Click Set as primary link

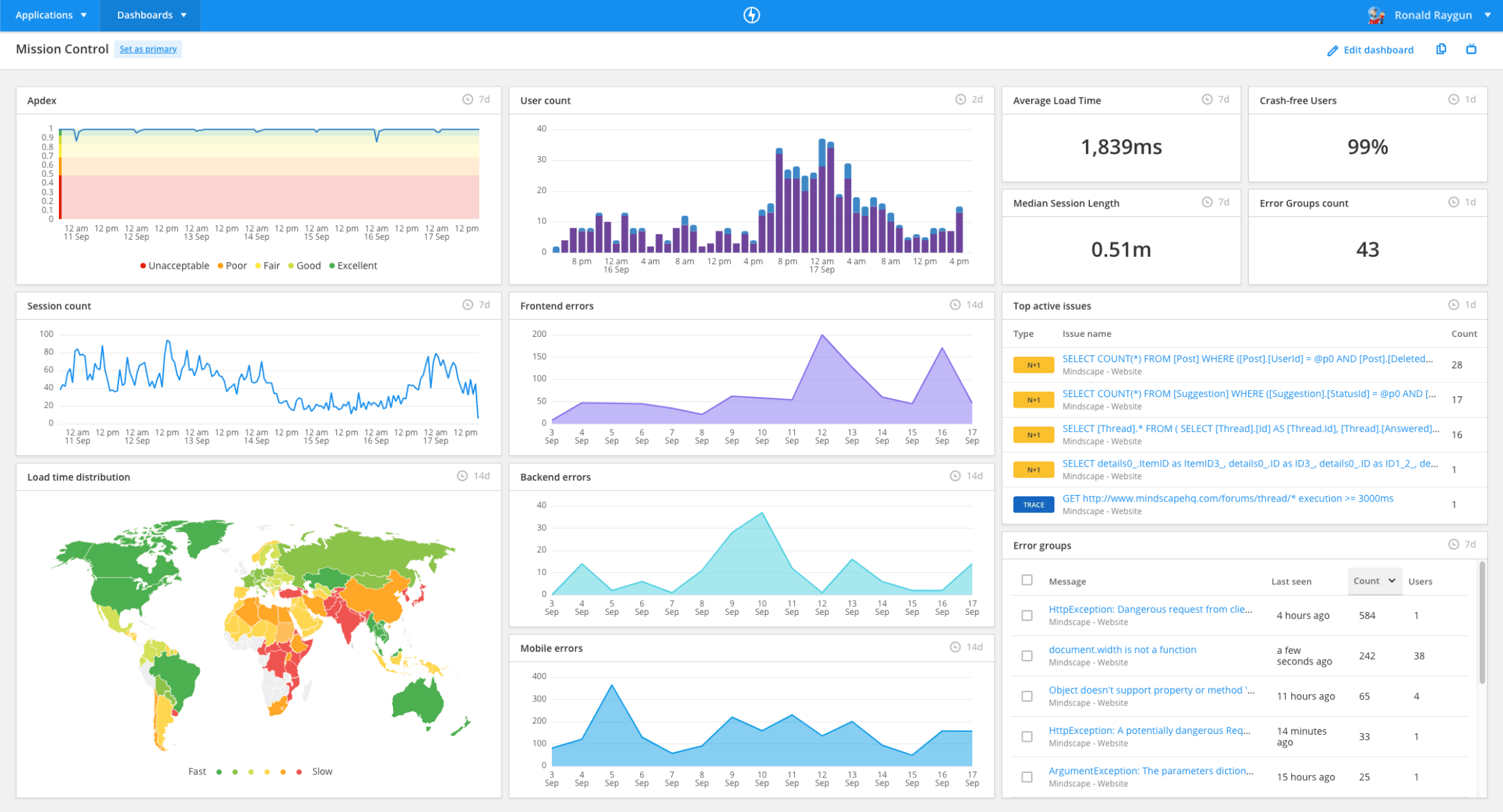point(147,48)
